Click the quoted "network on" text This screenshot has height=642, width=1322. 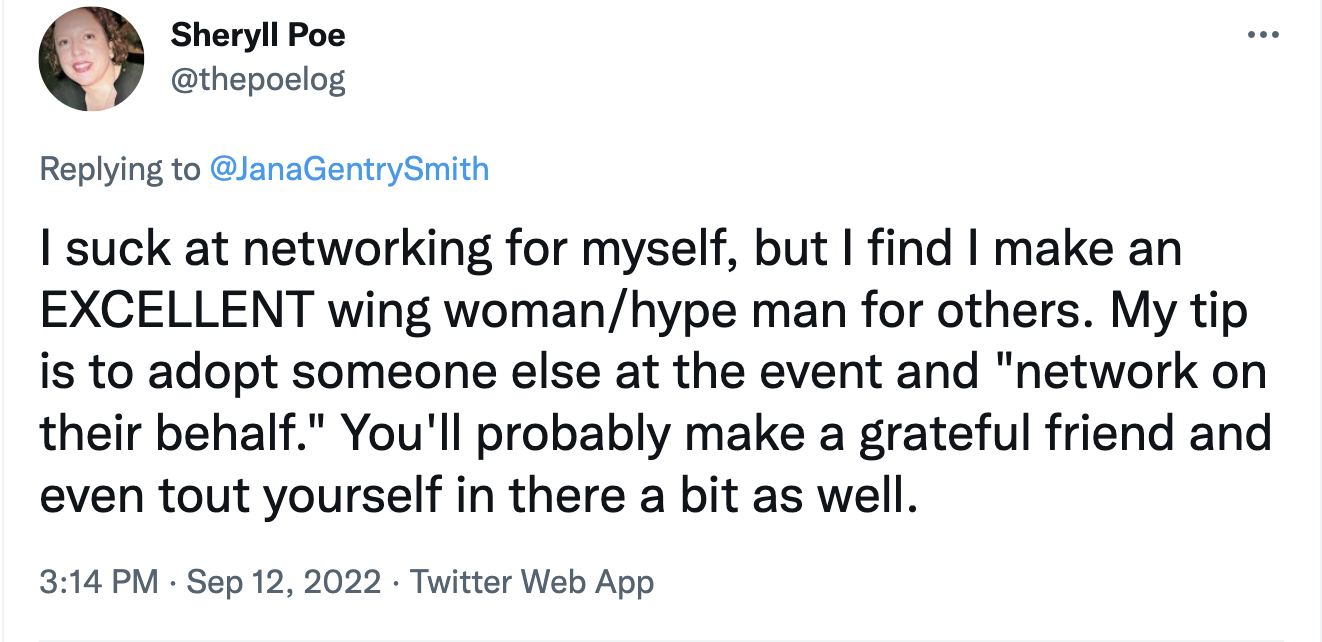coord(1129,373)
